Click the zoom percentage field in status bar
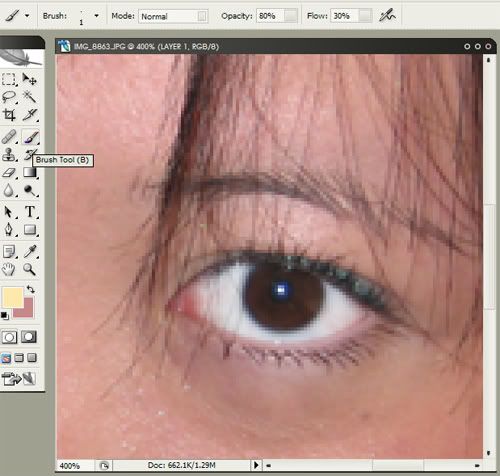The height and width of the screenshot is (476, 500). pos(76,465)
